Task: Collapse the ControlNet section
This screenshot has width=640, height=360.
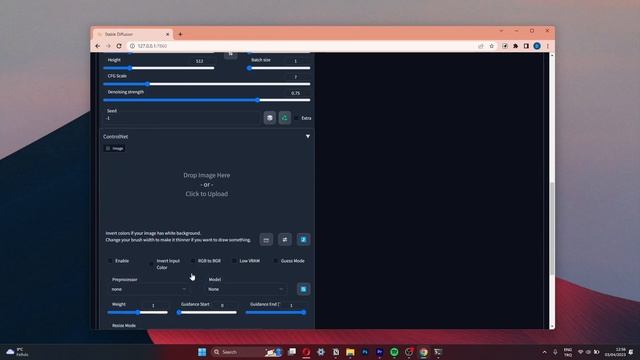Action: (308, 136)
